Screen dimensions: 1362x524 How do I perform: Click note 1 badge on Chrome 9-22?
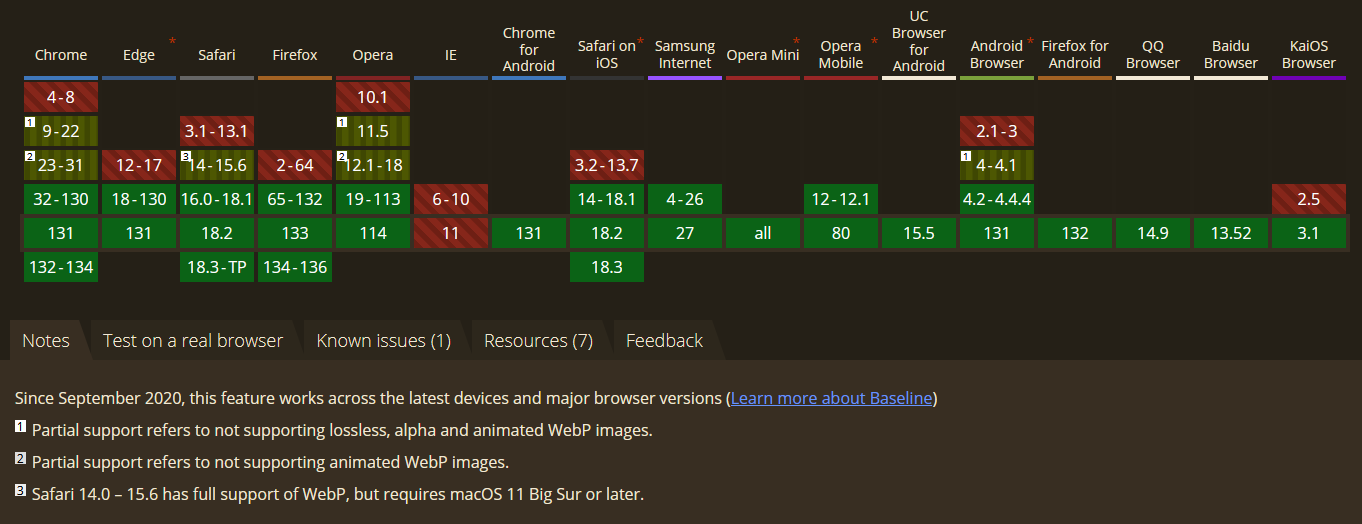click(x=30, y=123)
